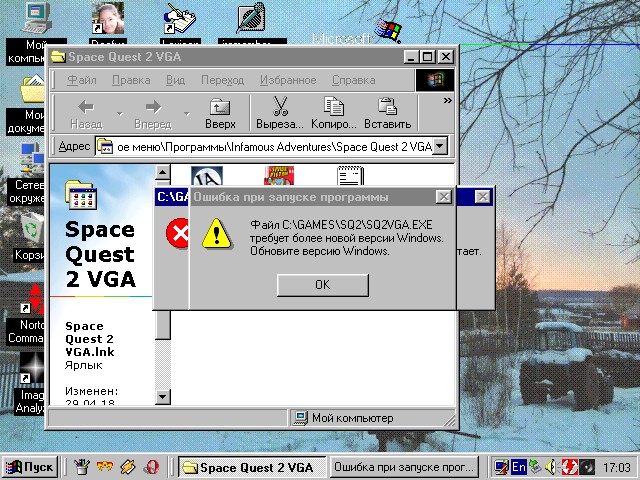The image size is (640, 480).
Task: Open the Назад history dropdown arrow
Action: click(x=120, y=113)
